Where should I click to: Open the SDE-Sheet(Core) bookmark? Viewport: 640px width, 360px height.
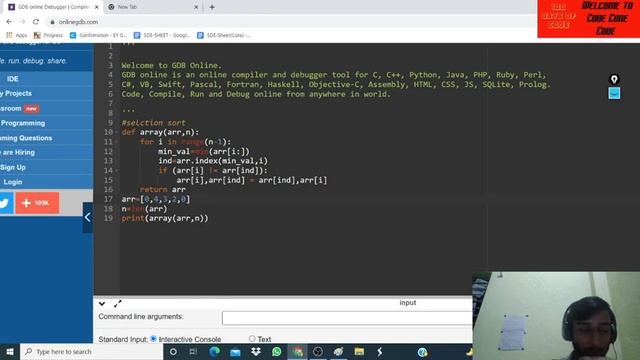224,36
